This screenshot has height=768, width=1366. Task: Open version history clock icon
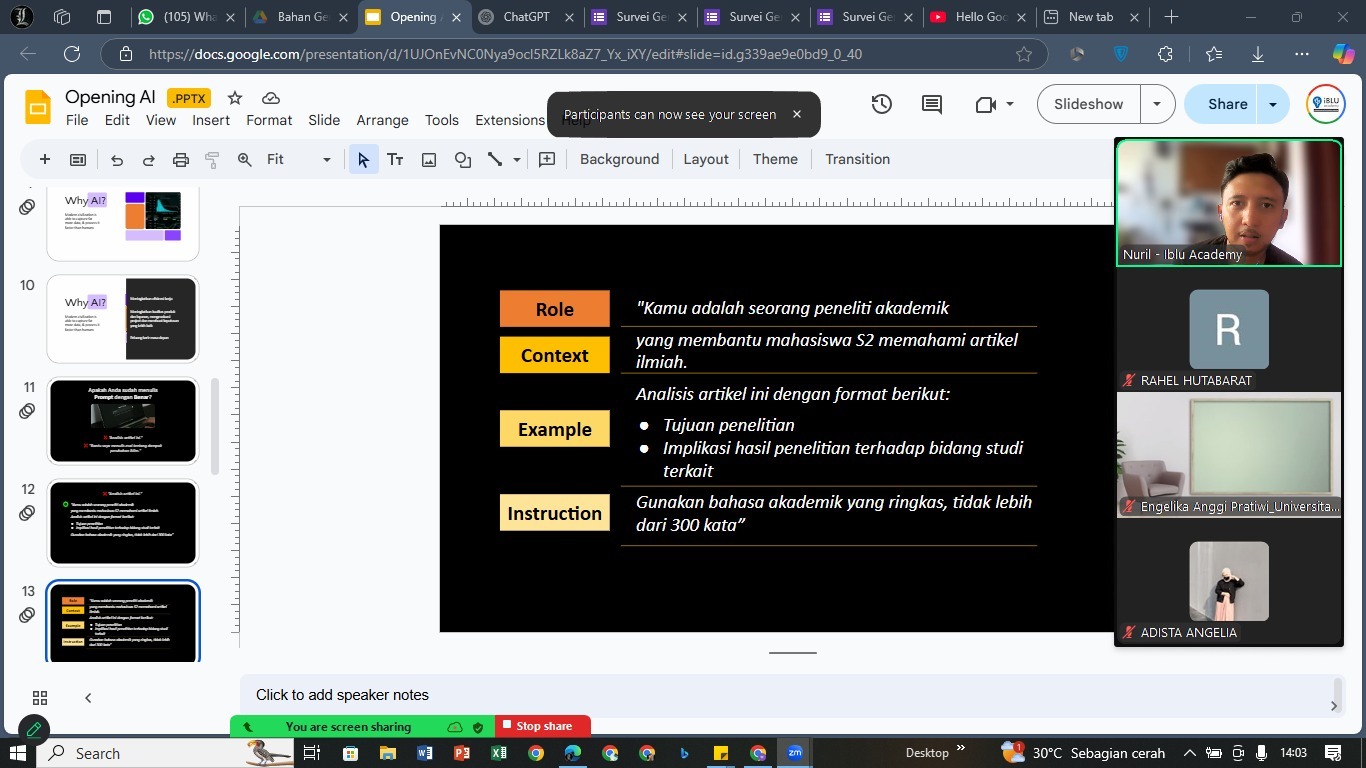point(881,104)
